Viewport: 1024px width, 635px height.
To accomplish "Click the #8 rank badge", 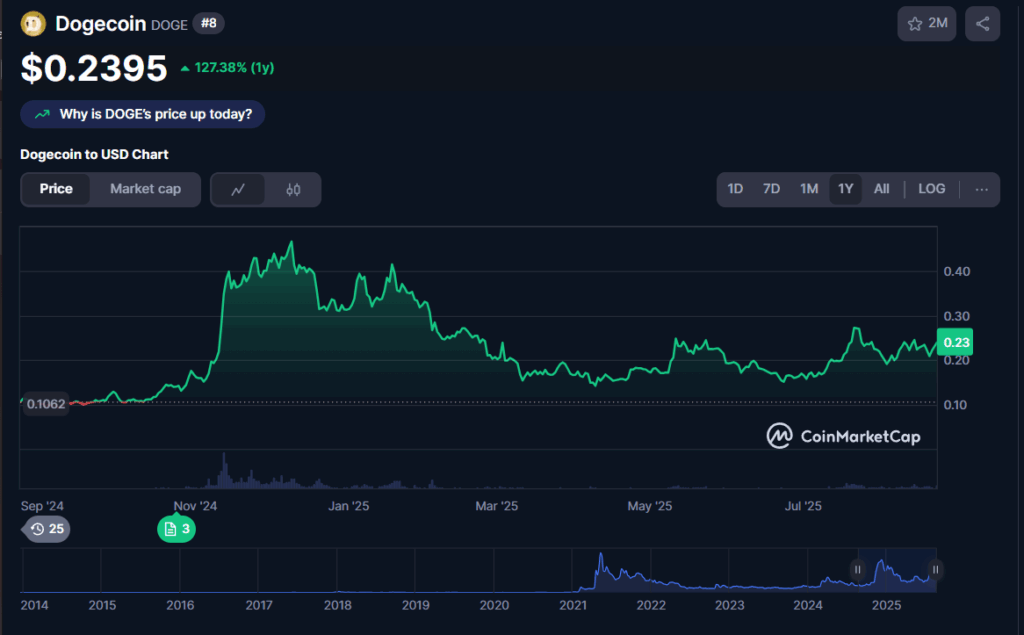I will (208, 24).
